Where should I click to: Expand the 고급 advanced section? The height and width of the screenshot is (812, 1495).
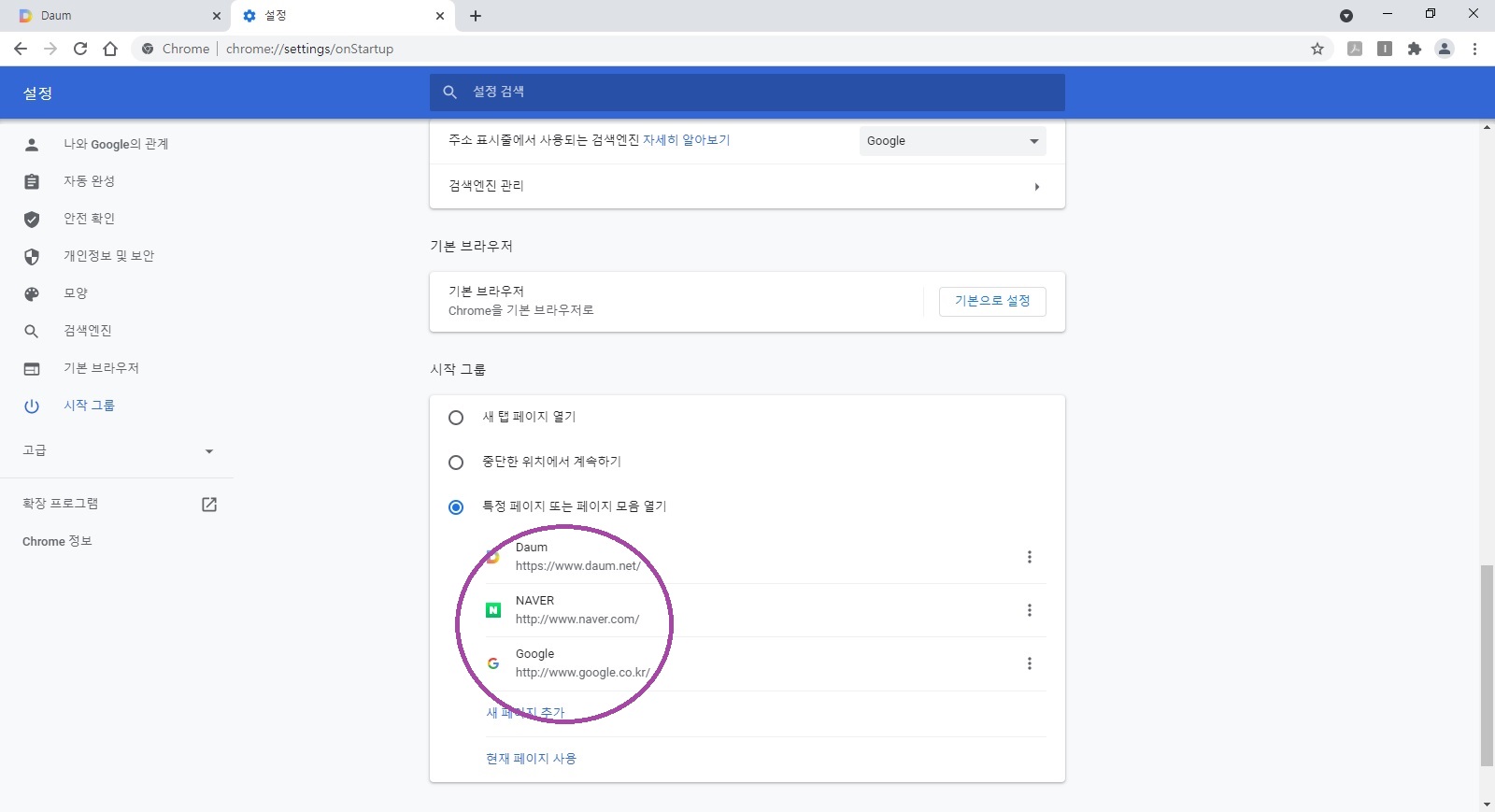pos(117,450)
